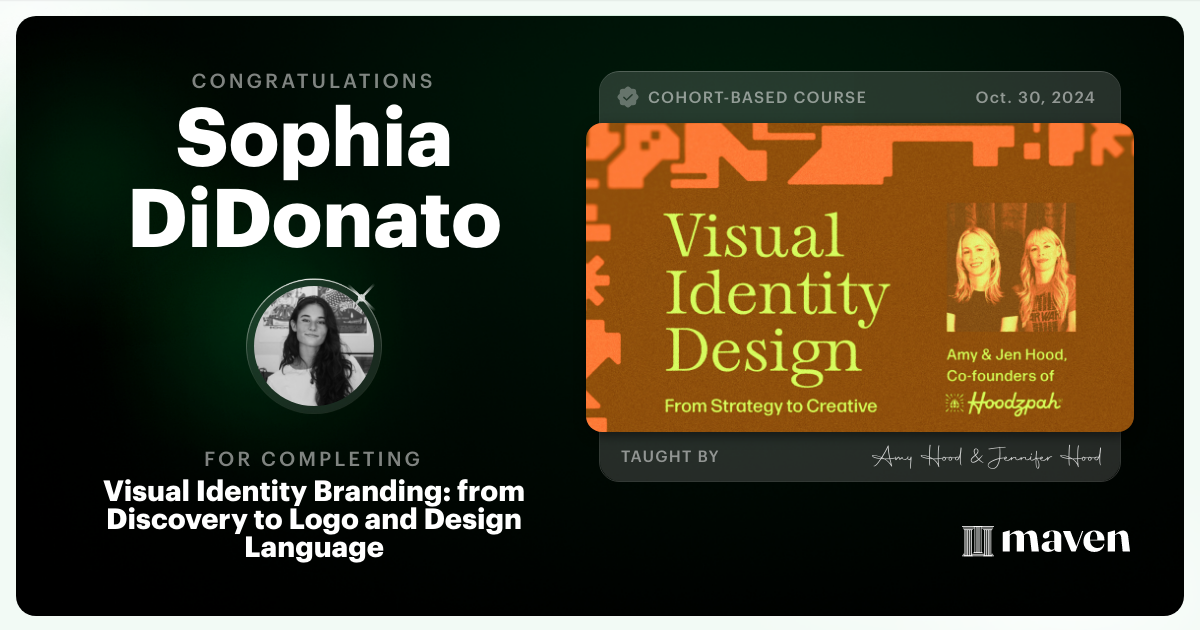Open the Visual Identity Design course artwork

[x=858, y=277]
